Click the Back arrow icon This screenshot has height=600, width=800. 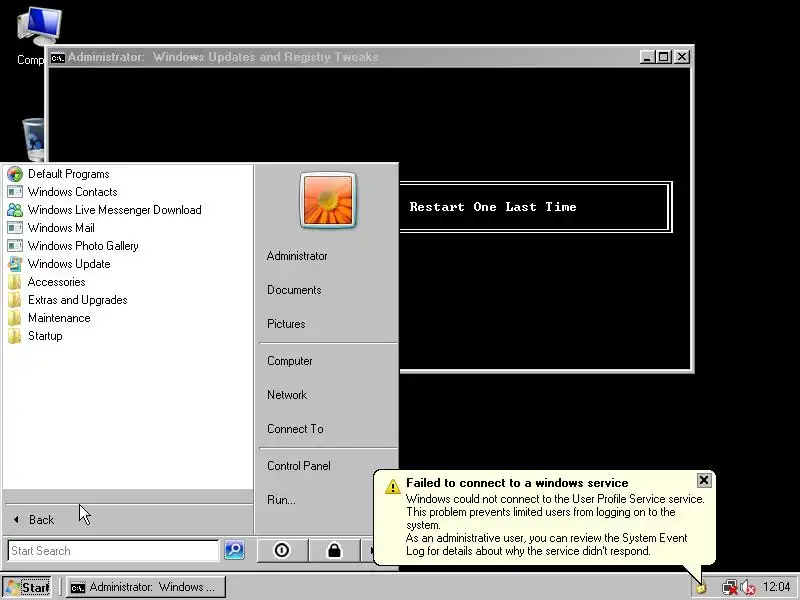coord(16,519)
